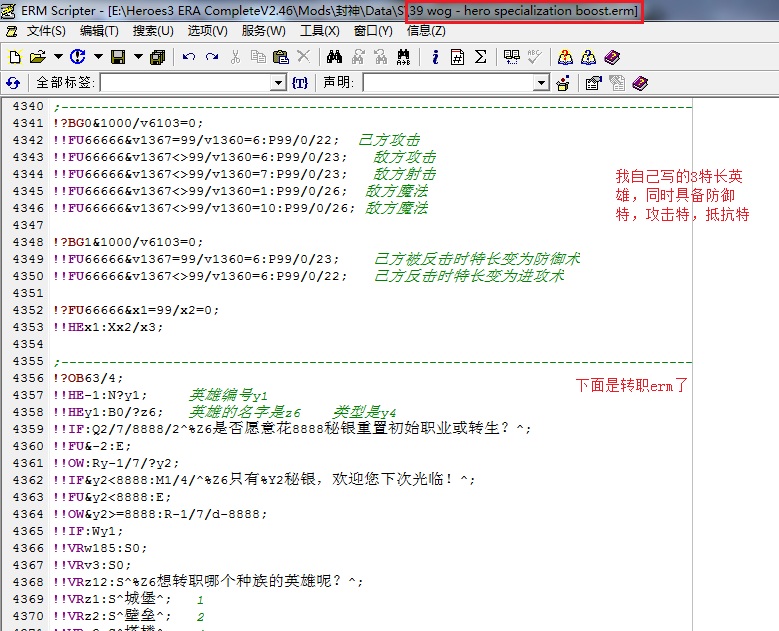Viewport: 779px width, 631px height.
Task: Click the blue Info 'i' icon
Action: click(435, 57)
